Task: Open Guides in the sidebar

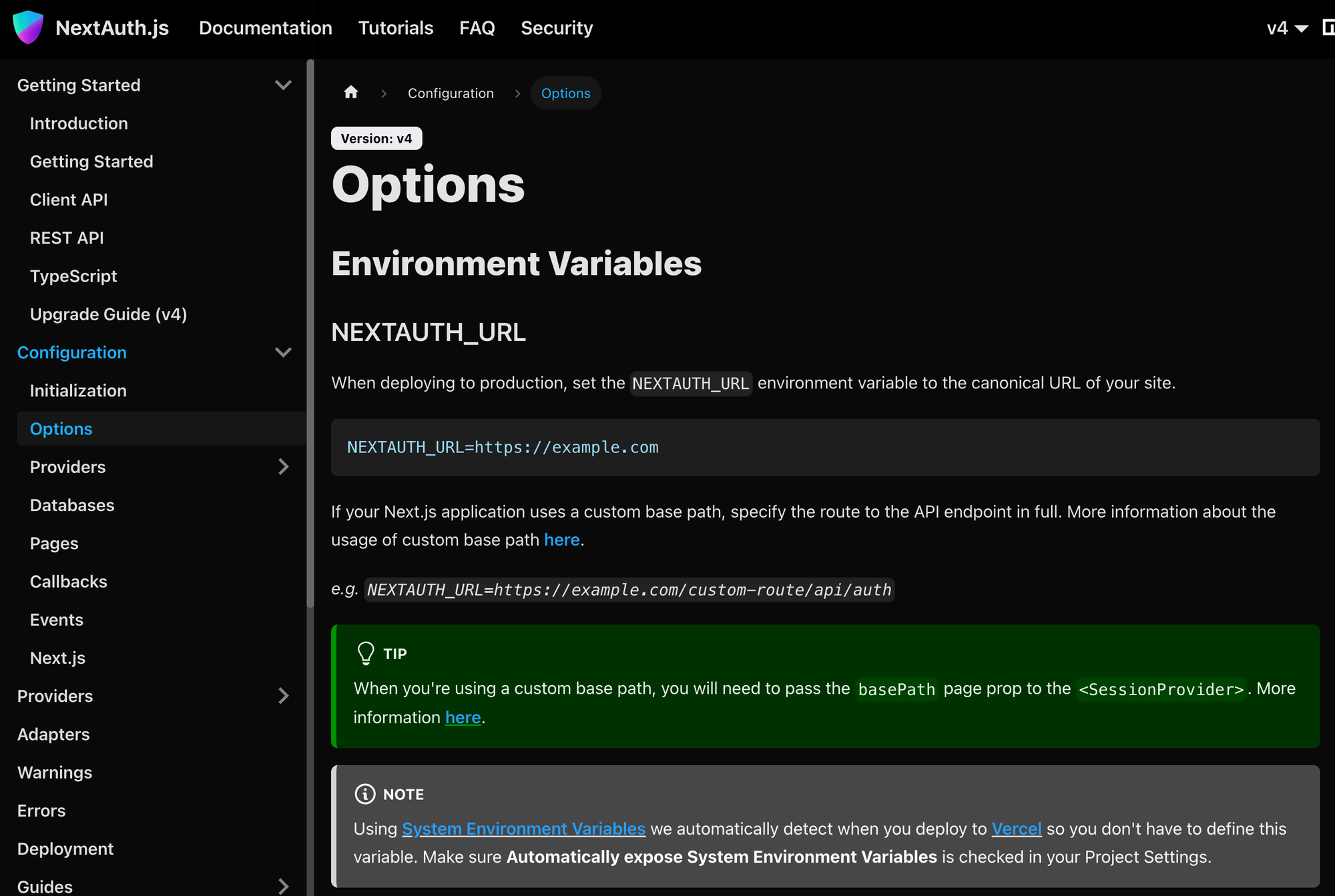Action: pos(45,886)
